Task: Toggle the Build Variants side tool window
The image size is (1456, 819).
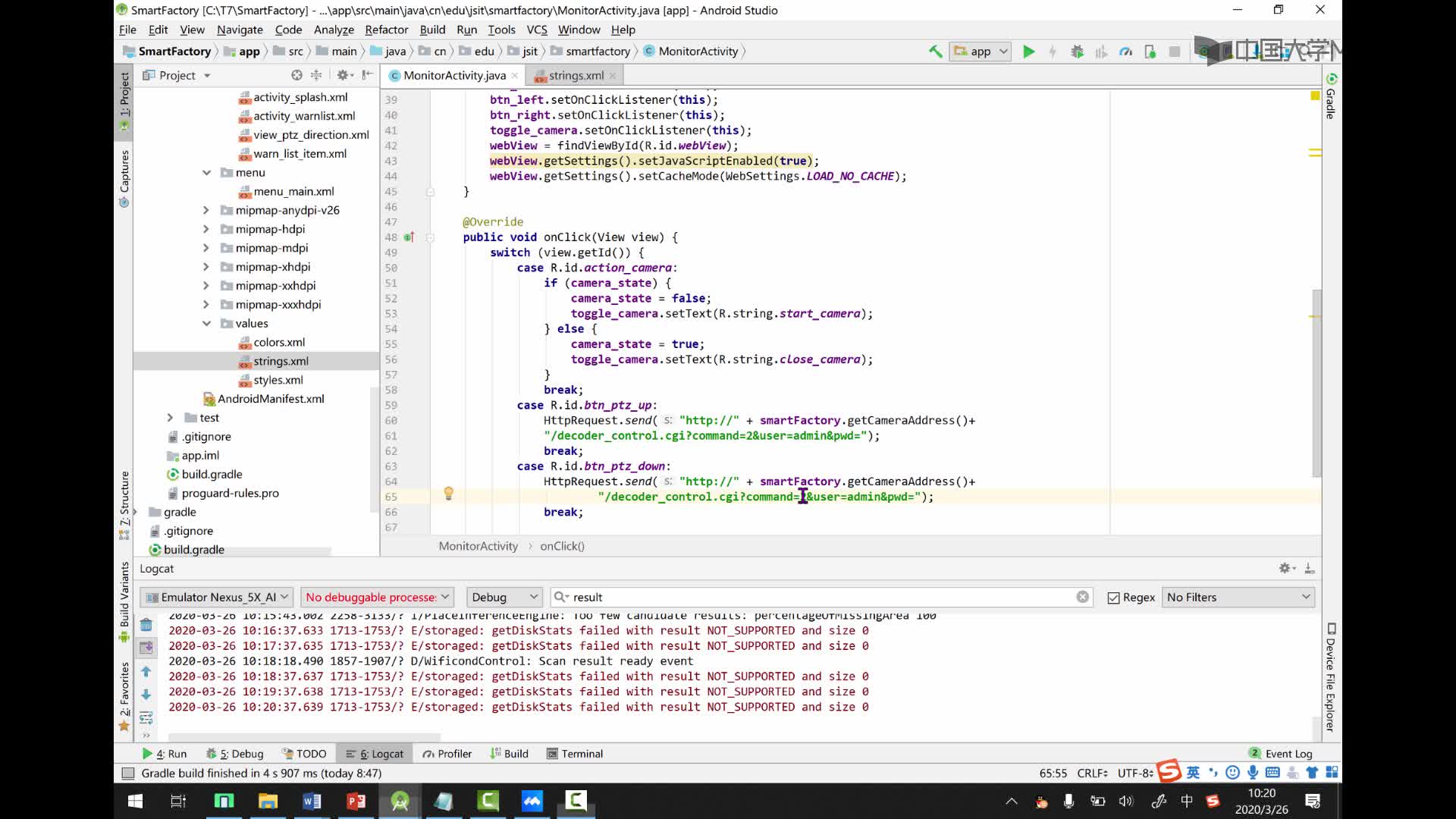Action: (124, 602)
